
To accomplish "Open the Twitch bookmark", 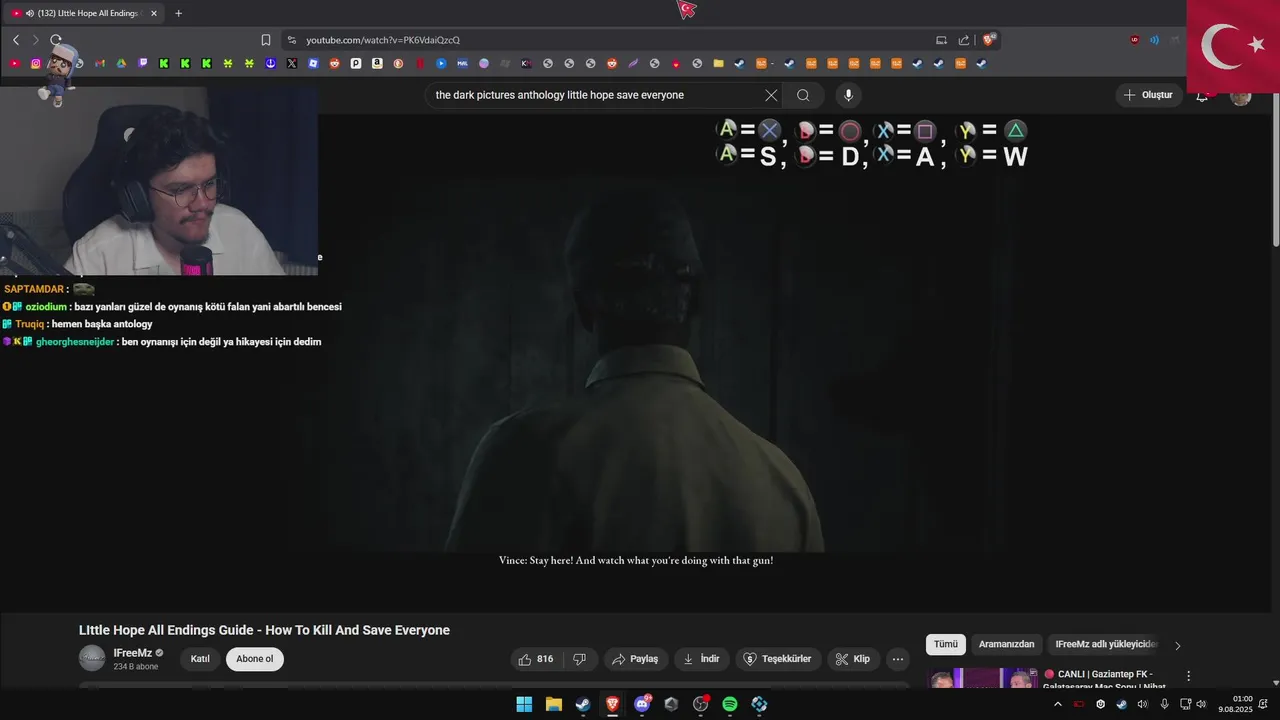I will click(x=143, y=63).
